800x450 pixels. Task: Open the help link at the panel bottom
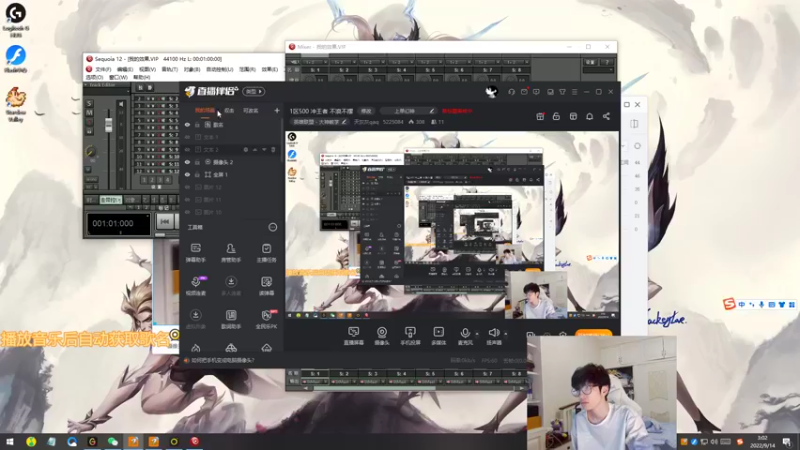222,360
